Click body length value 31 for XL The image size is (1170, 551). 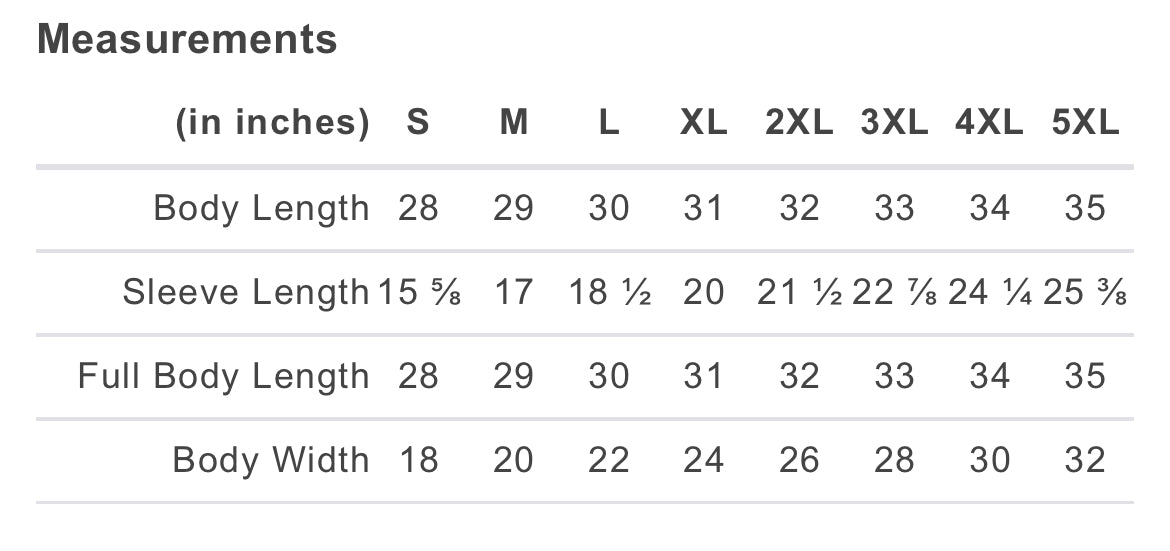click(x=704, y=208)
